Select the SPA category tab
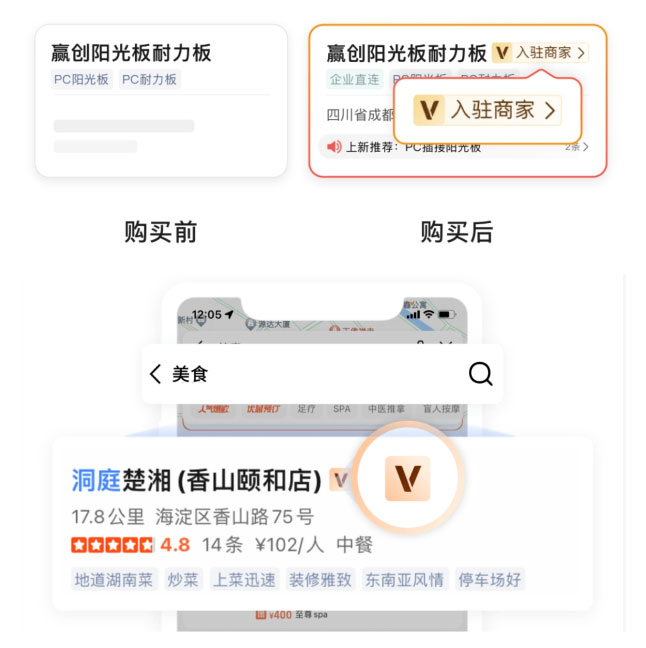This screenshot has height=648, width=646. (x=341, y=409)
